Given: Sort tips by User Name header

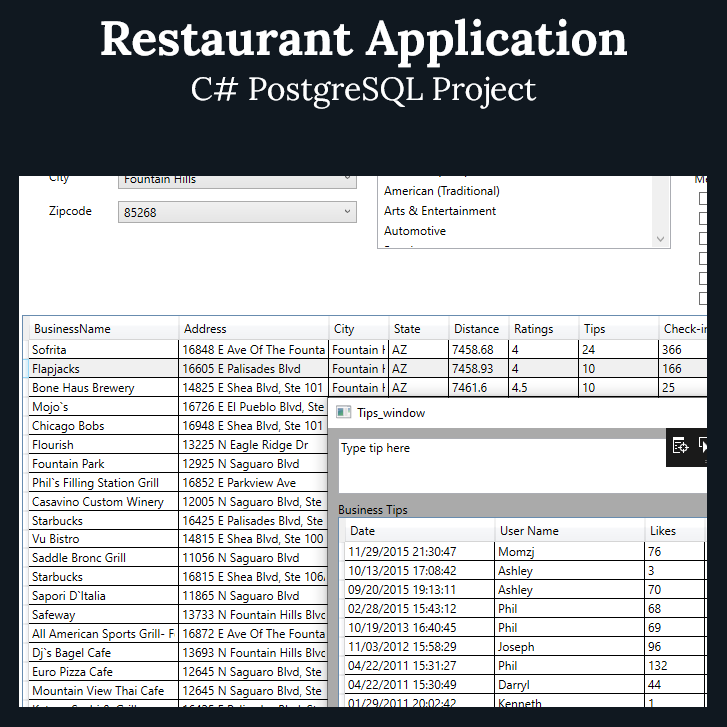Looking at the screenshot, I should pos(570,530).
